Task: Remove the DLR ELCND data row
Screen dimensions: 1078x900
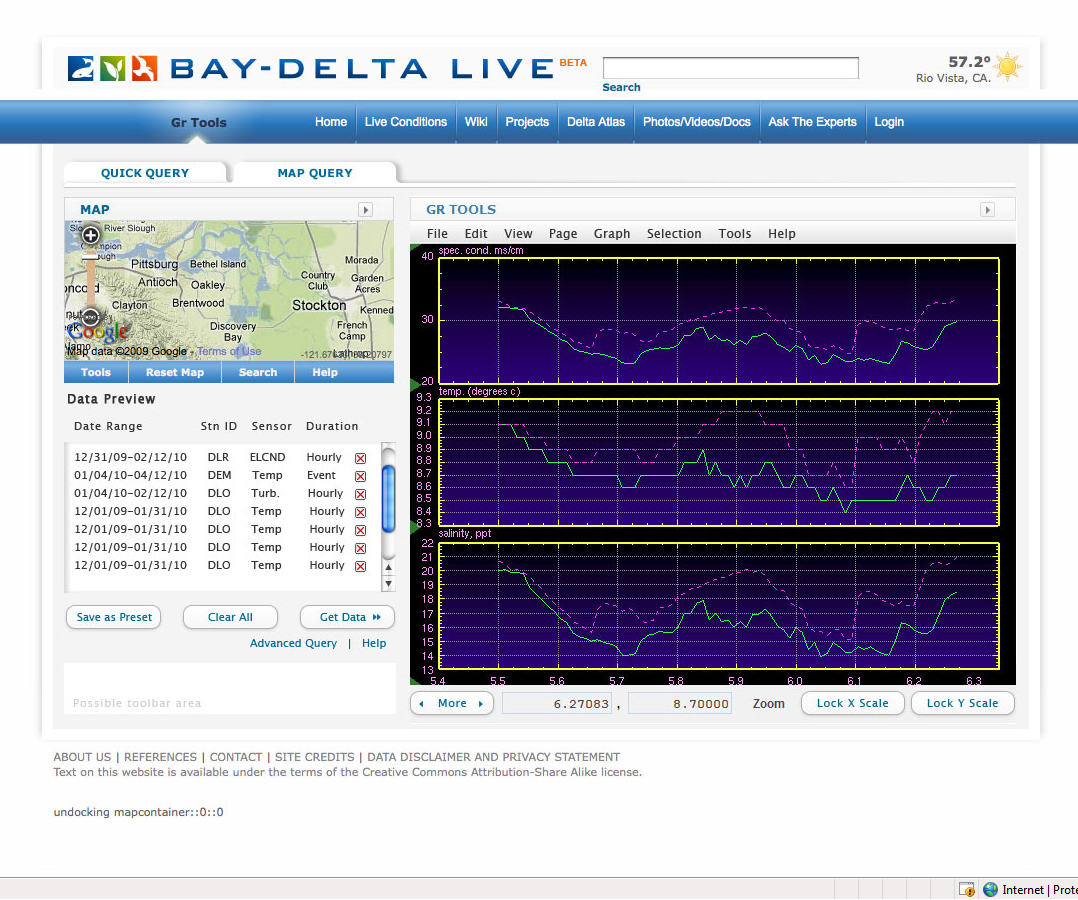Action: 360,458
